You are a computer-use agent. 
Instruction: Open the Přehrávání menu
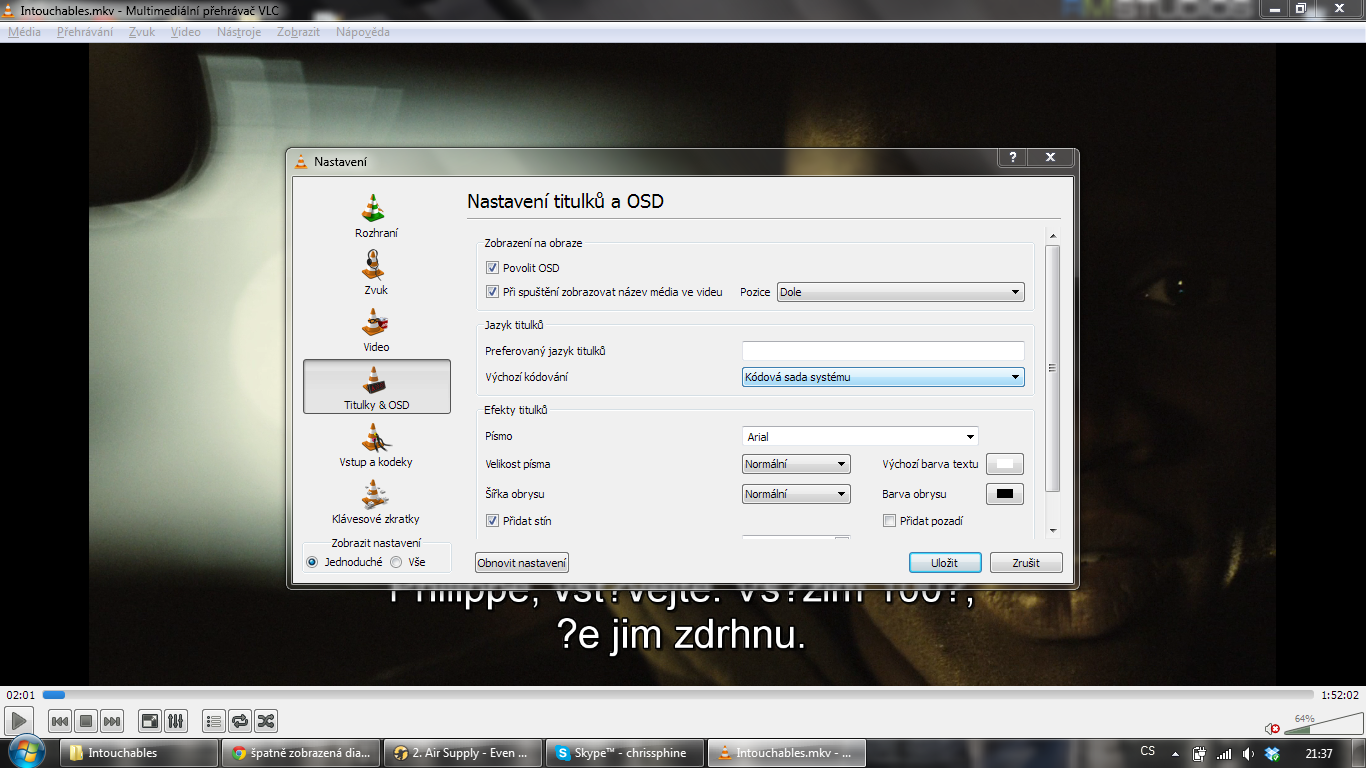[85, 32]
